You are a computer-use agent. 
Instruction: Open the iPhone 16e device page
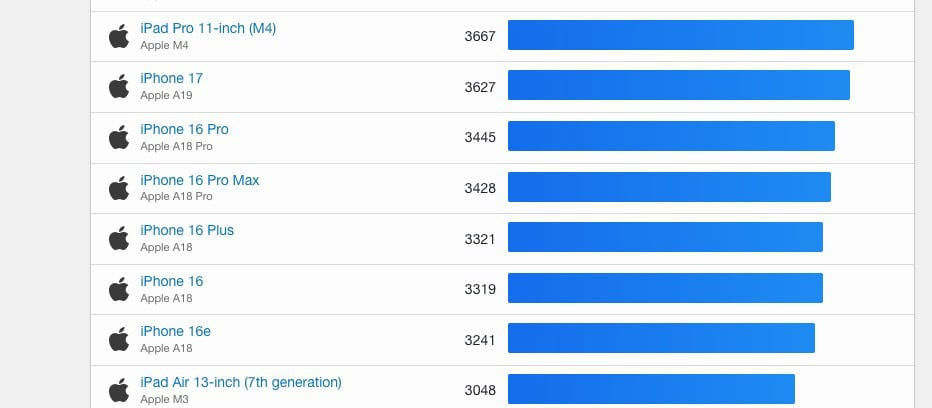point(176,331)
